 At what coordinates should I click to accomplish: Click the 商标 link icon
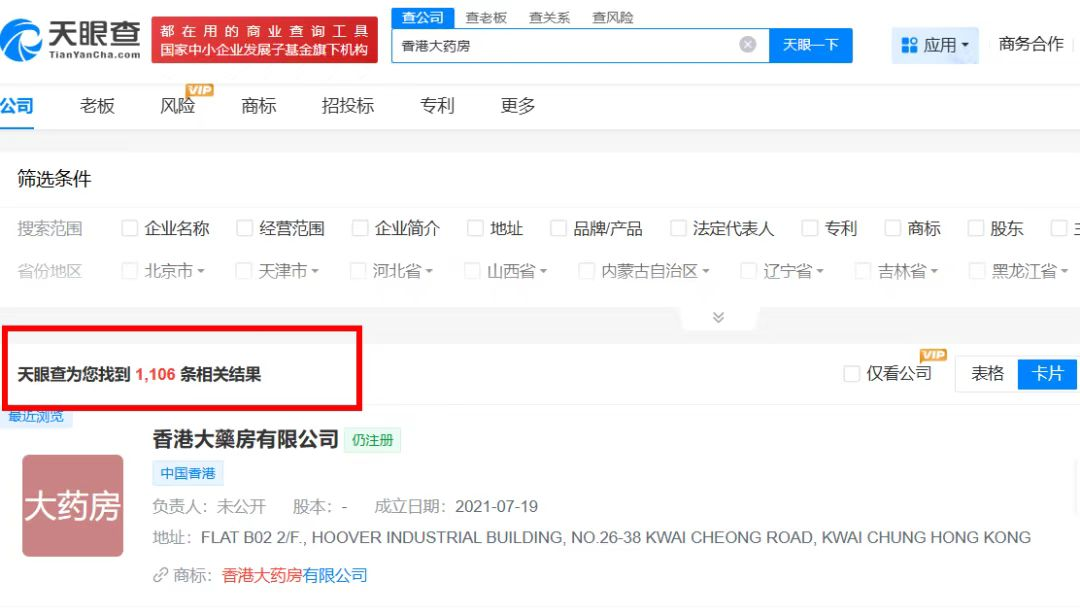160,575
